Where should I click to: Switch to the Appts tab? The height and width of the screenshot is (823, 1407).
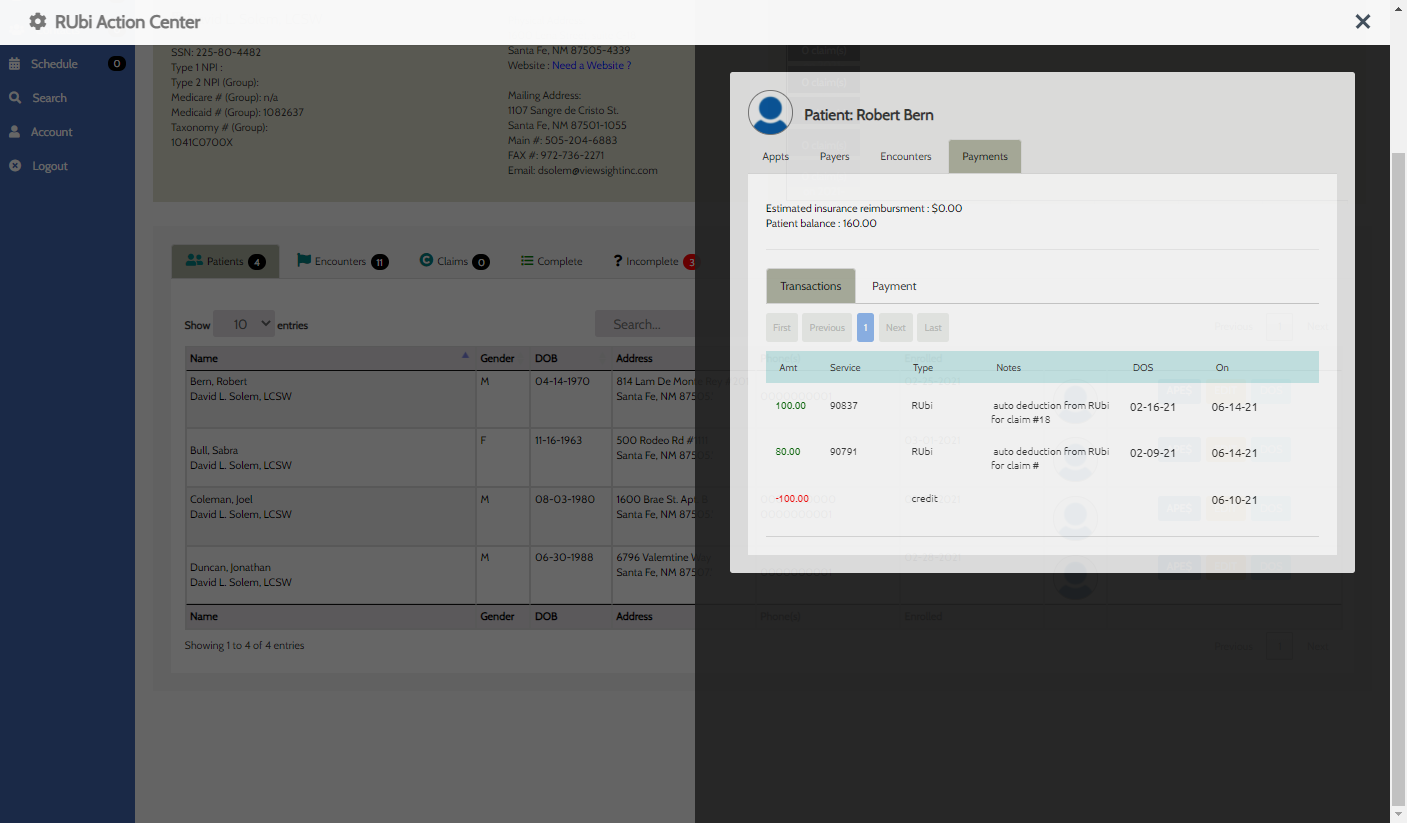pos(775,157)
